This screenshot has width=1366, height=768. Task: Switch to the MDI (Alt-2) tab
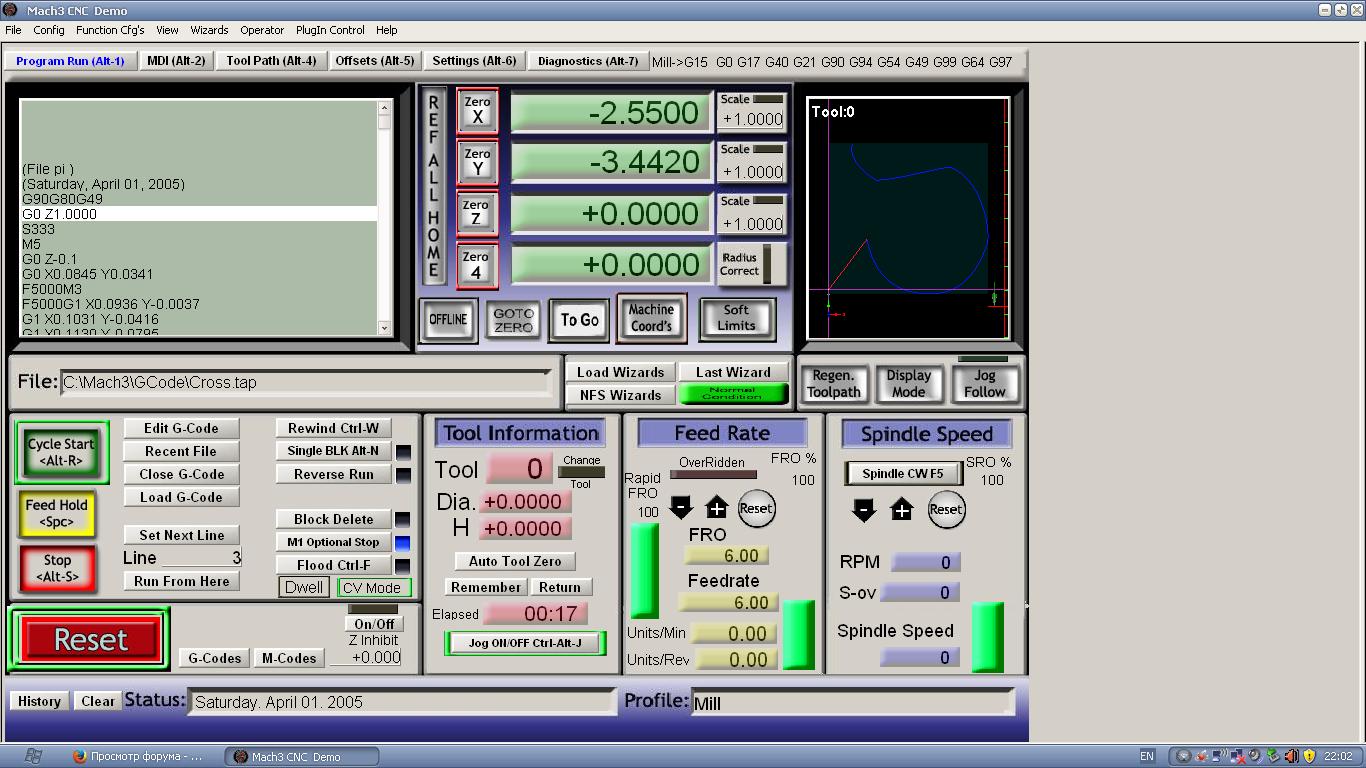pos(176,61)
